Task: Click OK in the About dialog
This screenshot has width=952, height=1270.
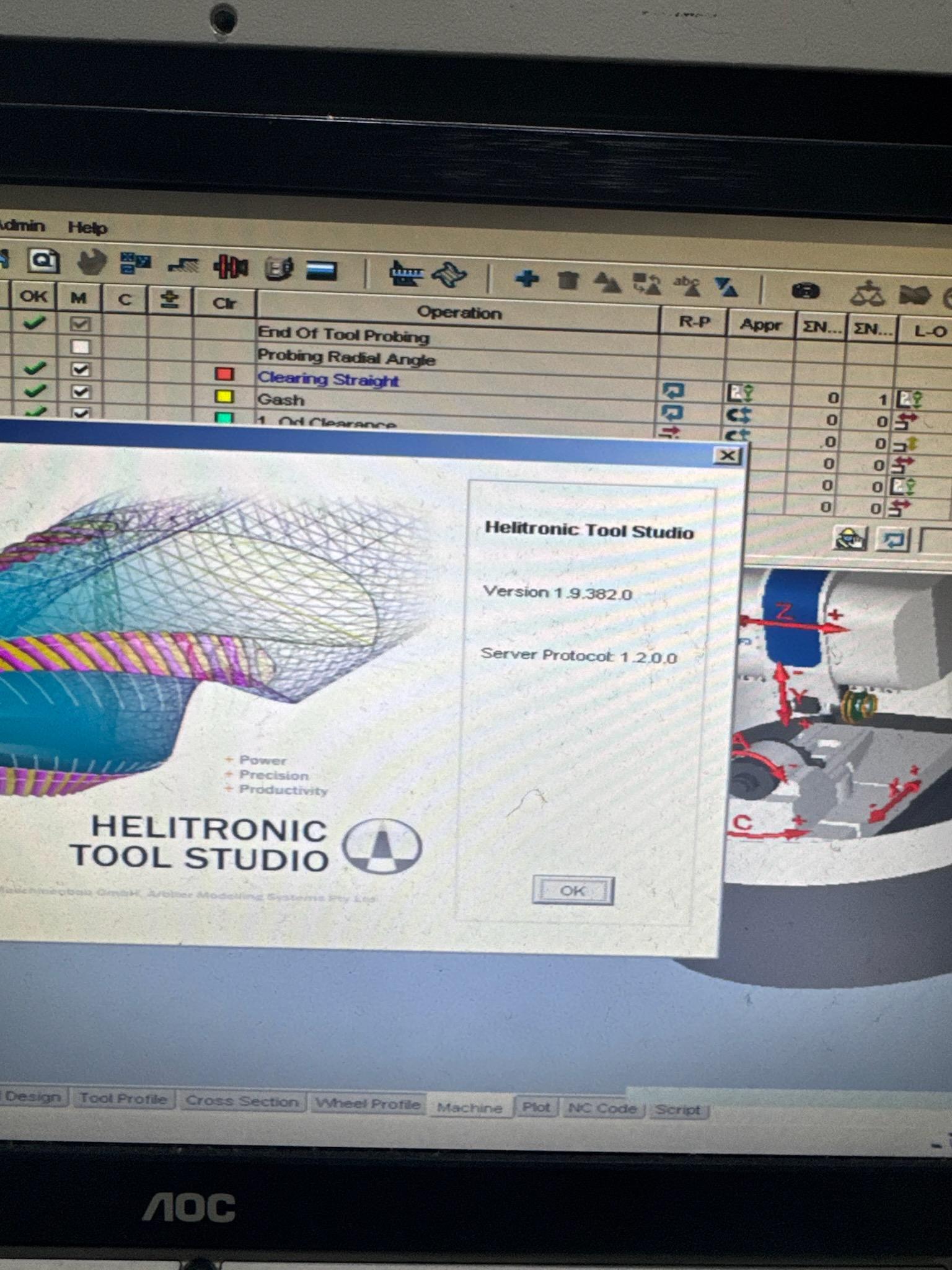Action: 573,890
